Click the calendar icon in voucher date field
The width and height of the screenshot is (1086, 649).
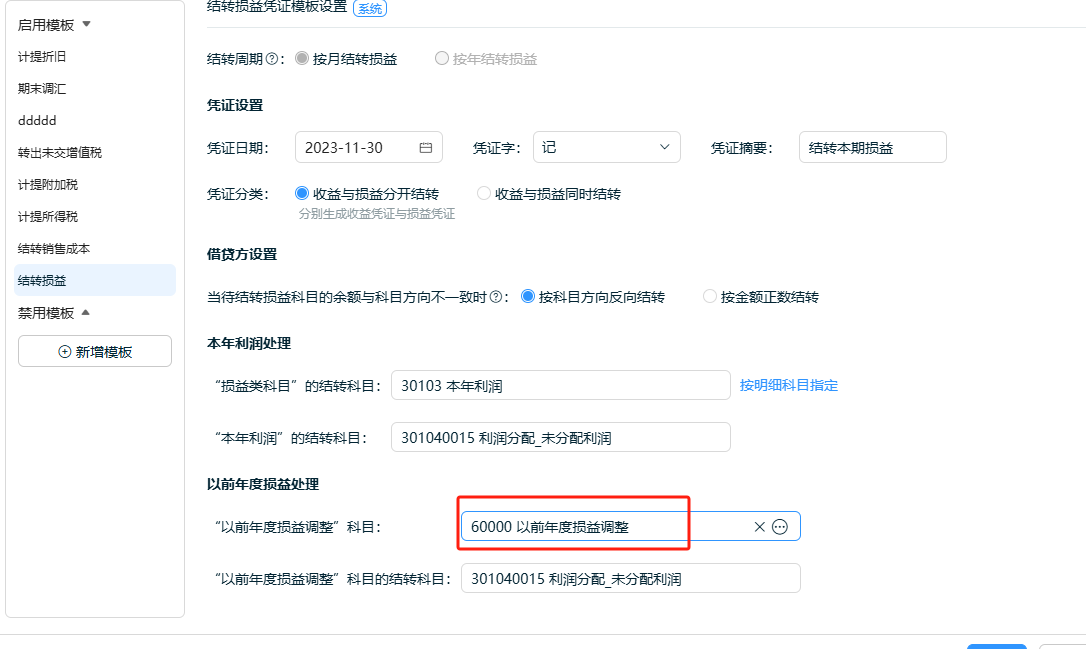point(425,148)
